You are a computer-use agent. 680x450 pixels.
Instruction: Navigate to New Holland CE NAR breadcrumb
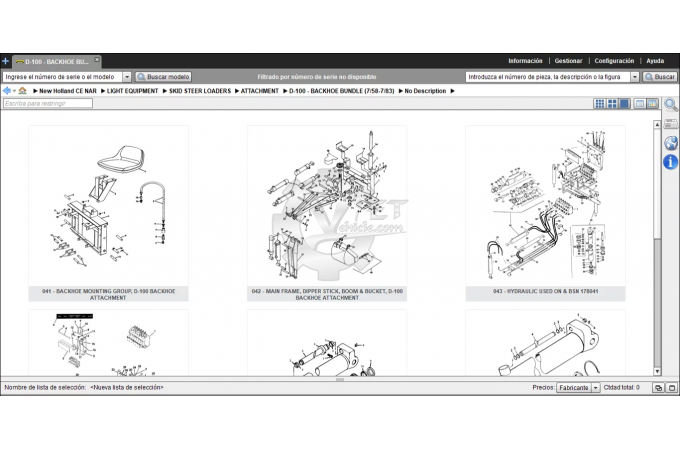tap(68, 91)
